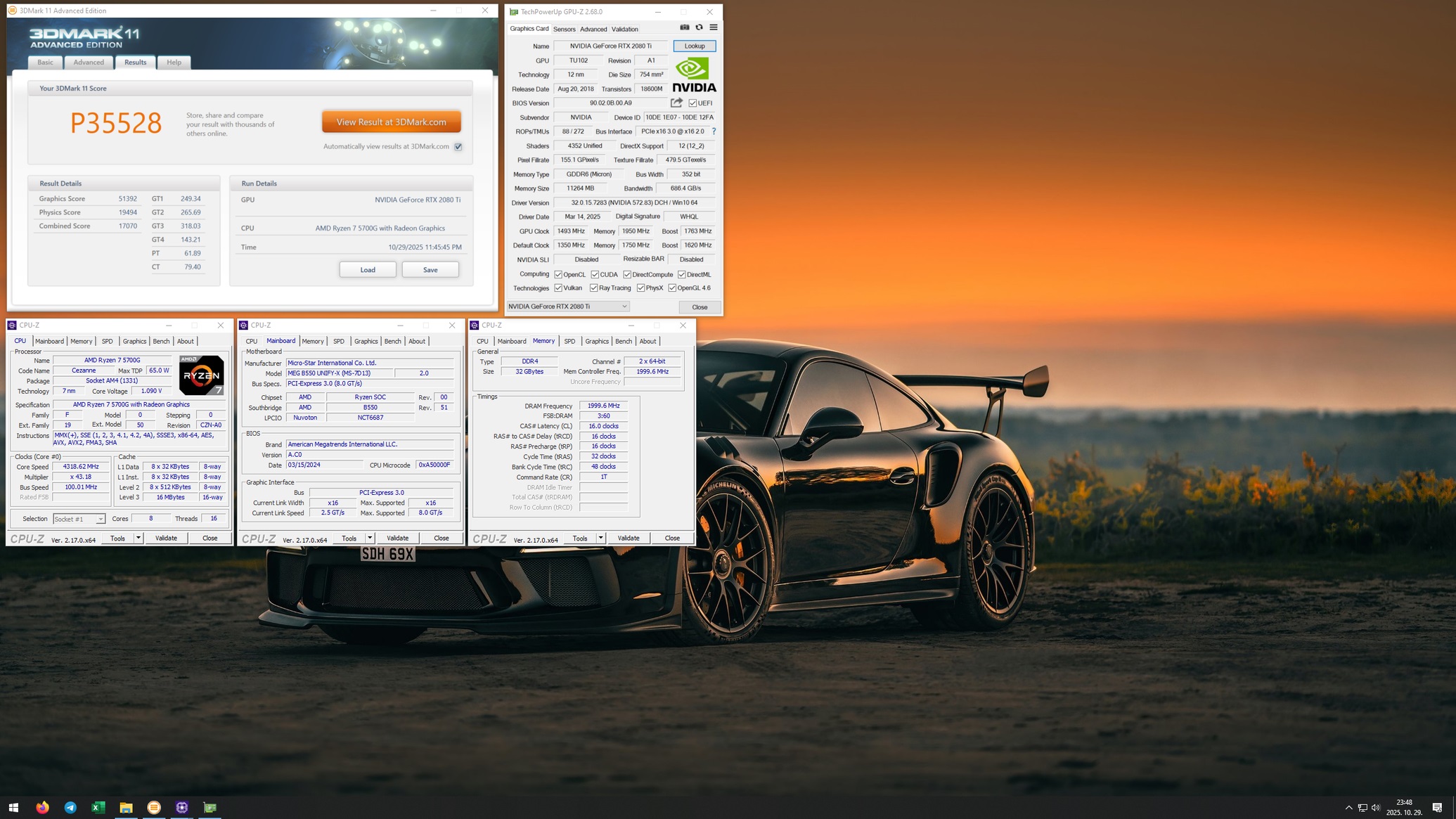Open the Advanced tab in 3DMark 11
The image size is (1456, 819).
tap(89, 62)
